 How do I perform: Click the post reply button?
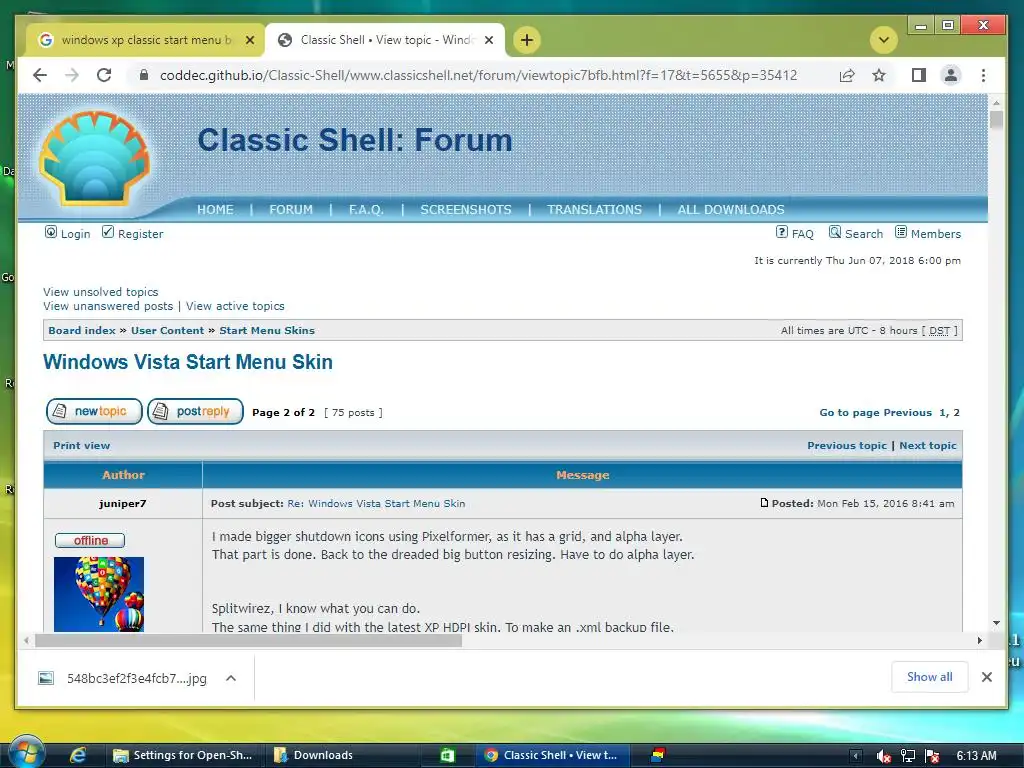(x=195, y=411)
